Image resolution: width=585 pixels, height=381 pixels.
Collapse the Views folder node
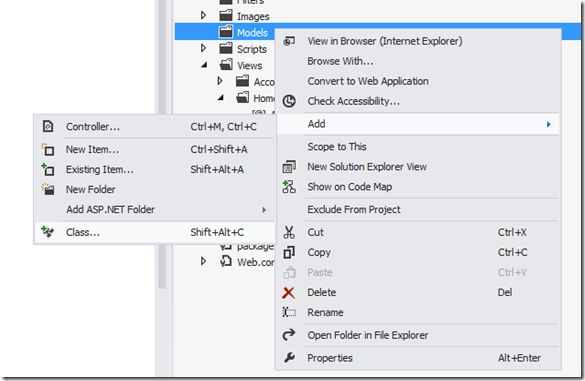coord(204,65)
